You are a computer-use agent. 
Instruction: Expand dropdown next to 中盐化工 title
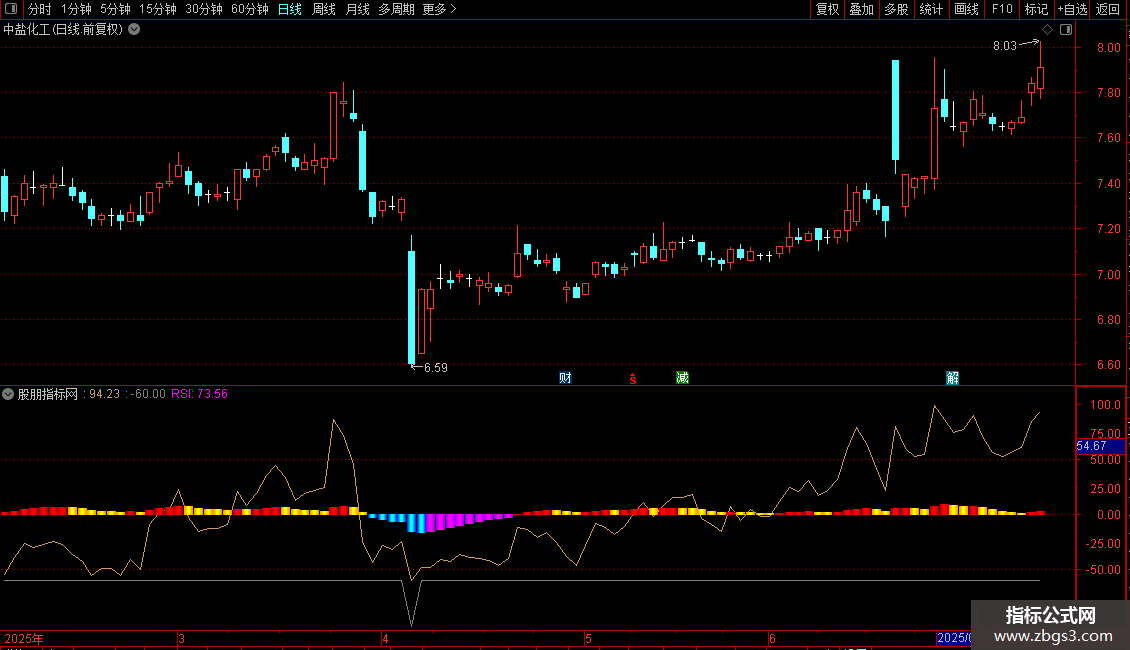(134, 30)
